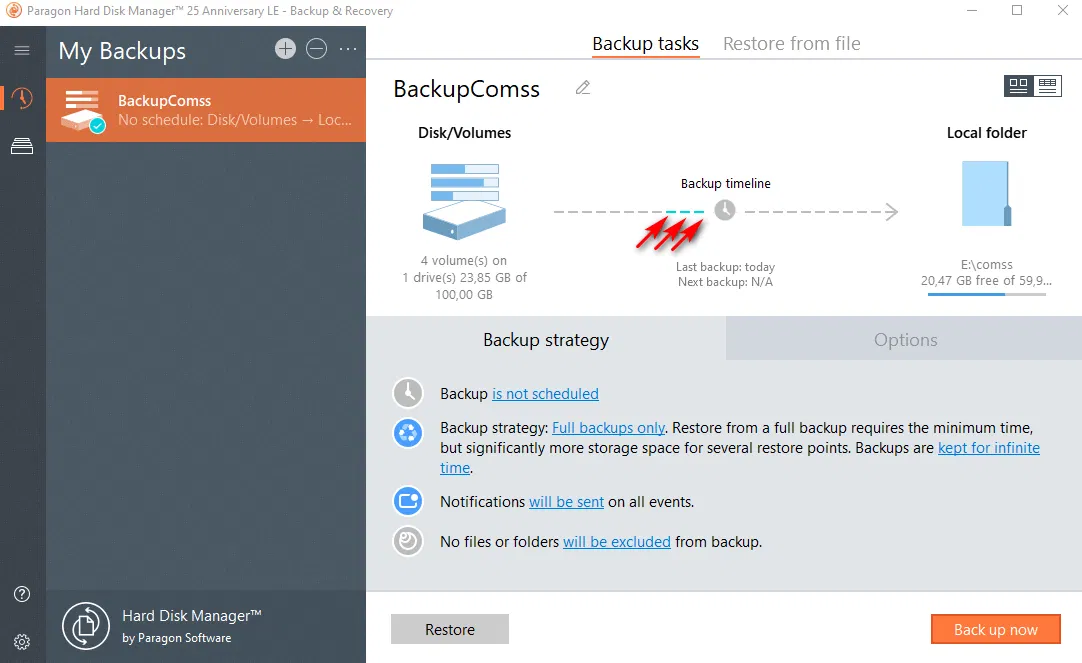This screenshot has width=1082, height=663.
Task: Click the Local folder destination icon
Action: coord(987,193)
